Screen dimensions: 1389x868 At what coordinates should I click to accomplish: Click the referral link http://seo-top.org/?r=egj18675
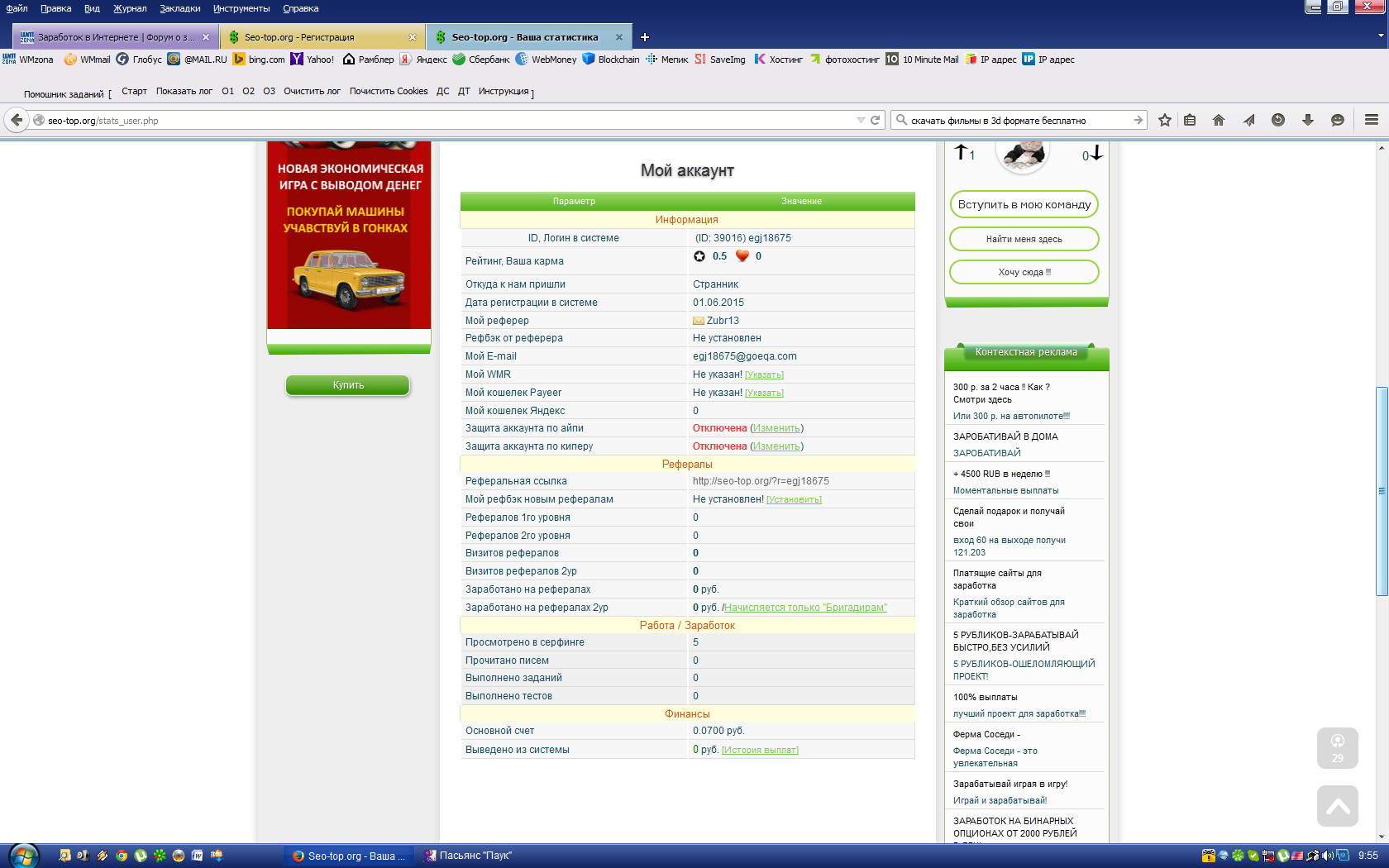click(761, 481)
